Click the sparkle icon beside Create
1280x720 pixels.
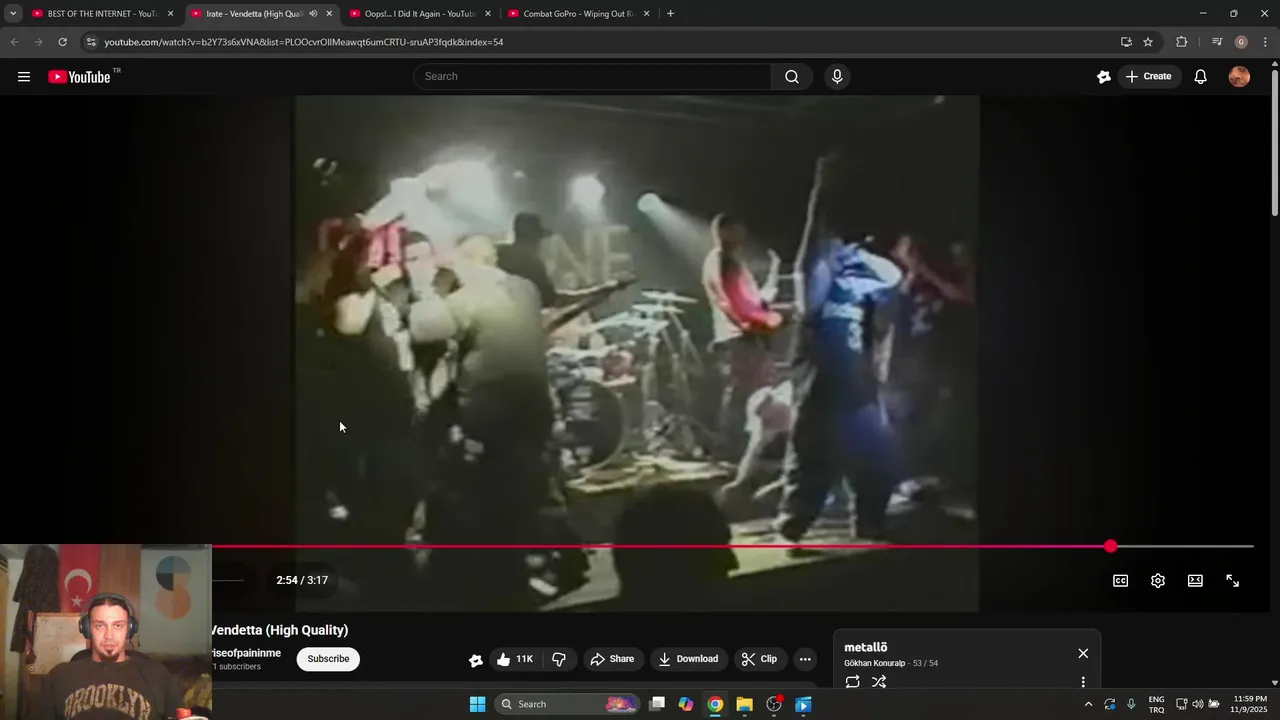(1104, 77)
